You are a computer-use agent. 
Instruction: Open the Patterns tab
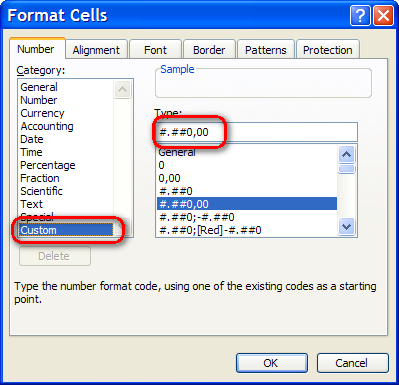pos(266,50)
